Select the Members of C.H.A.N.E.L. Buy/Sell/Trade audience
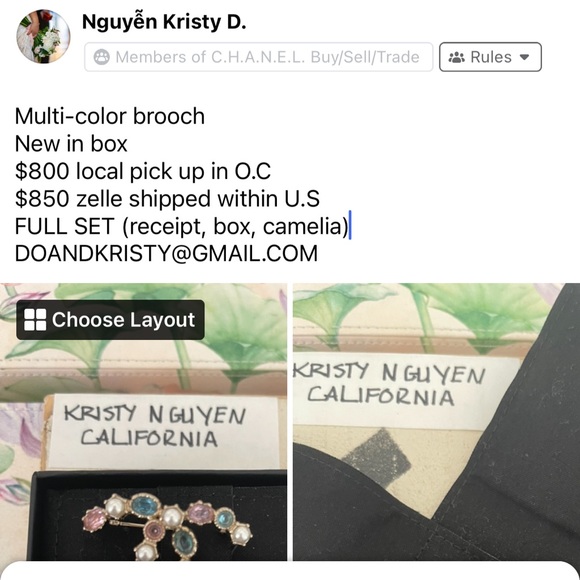Screen dimensions: 580x580 pyautogui.click(x=259, y=57)
